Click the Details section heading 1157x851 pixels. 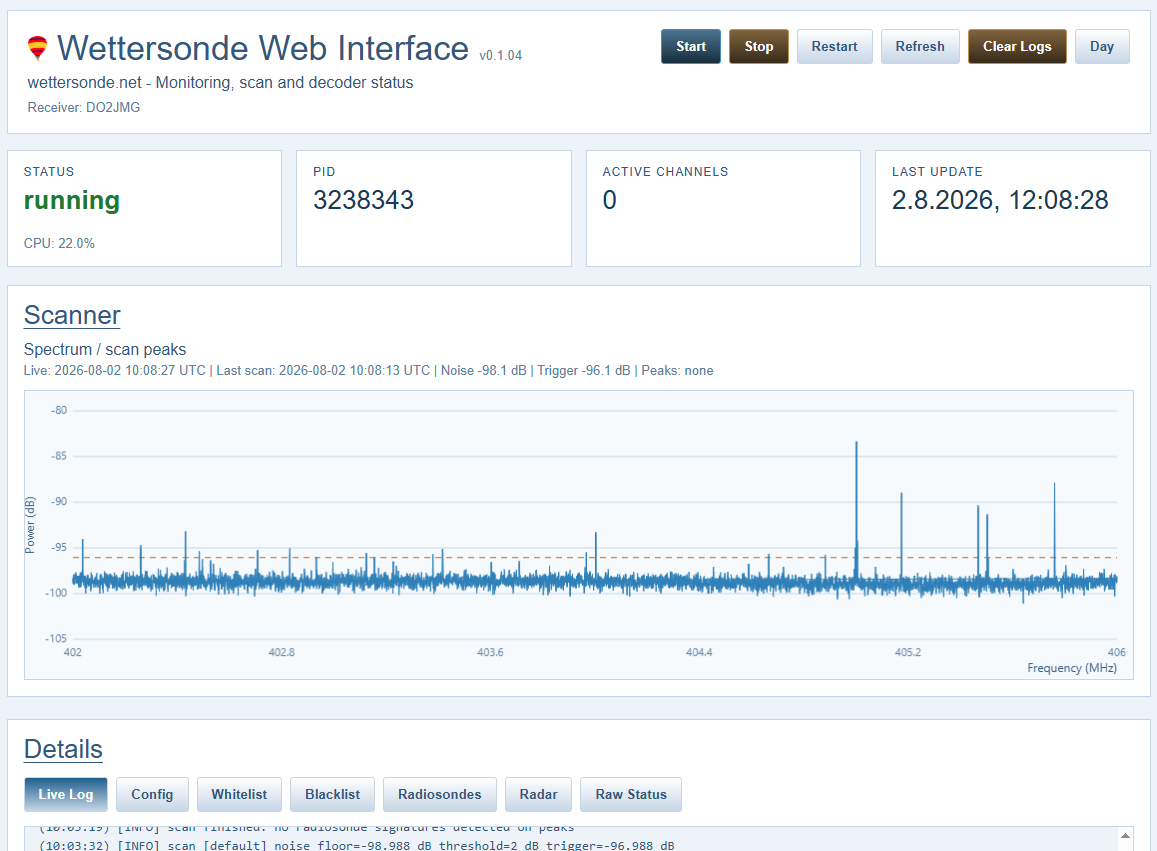(63, 749)
